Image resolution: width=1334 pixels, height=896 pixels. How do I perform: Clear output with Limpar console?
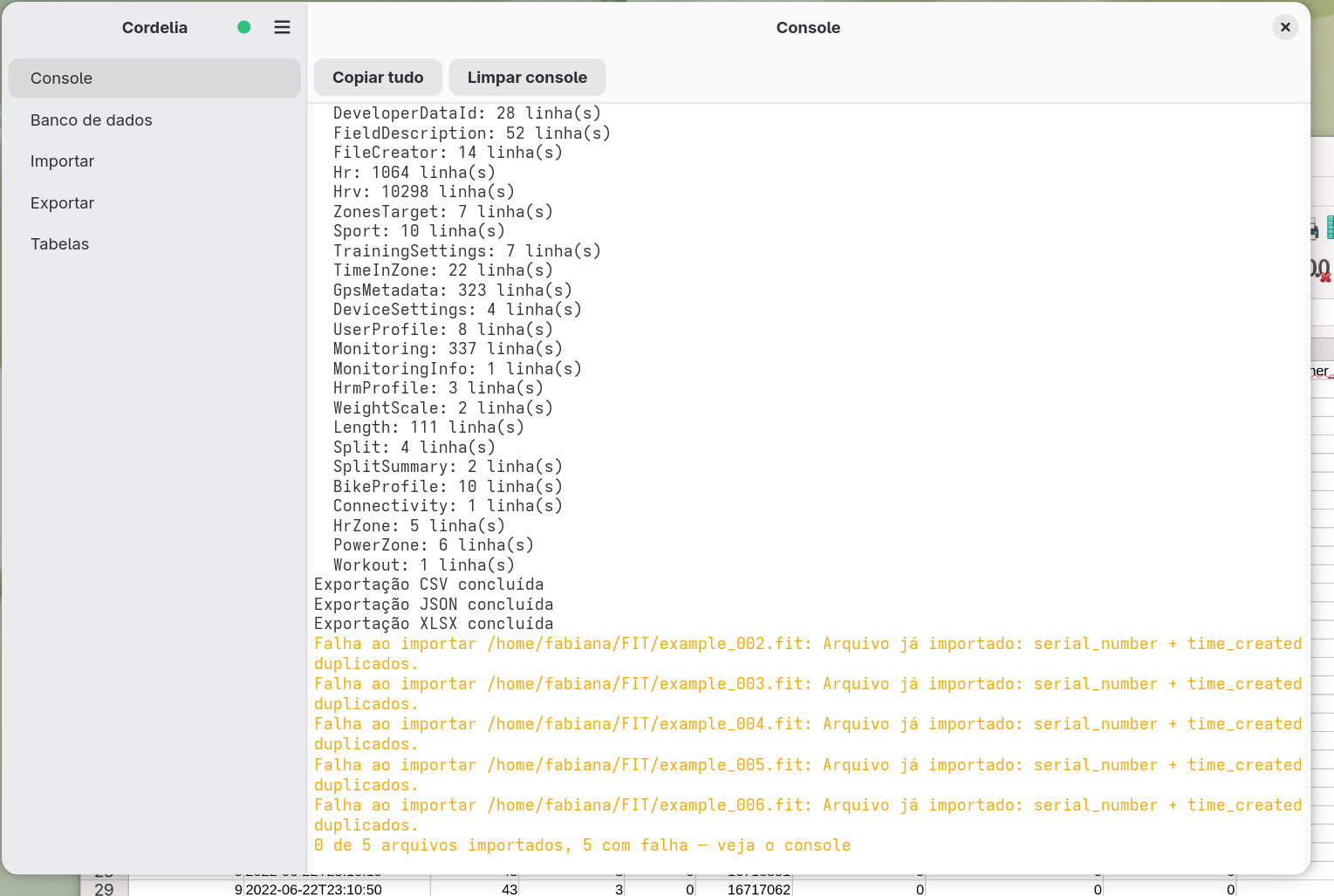(x=527, y=78)
